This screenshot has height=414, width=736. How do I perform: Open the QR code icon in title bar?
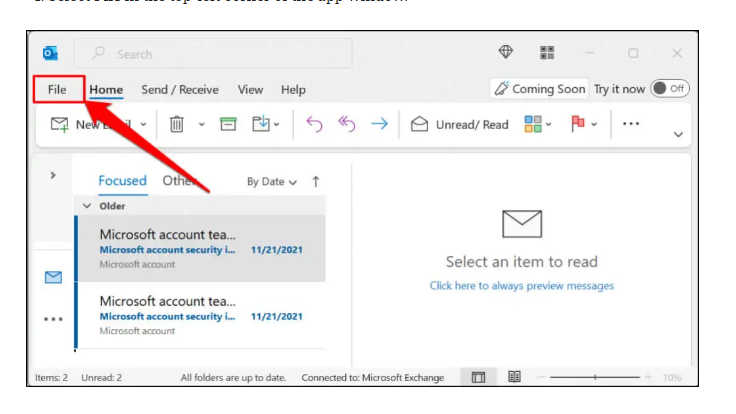(547, 53)
